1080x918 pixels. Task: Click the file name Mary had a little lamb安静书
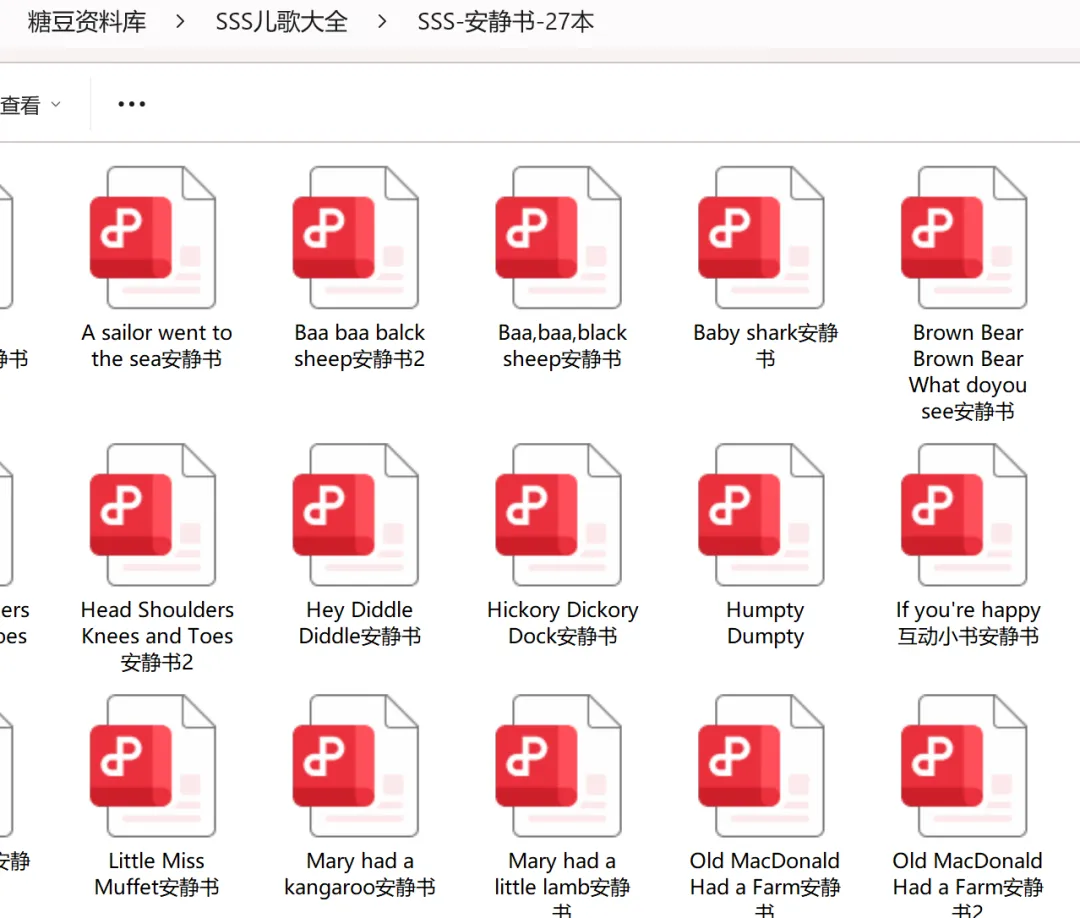click(562, 884)
